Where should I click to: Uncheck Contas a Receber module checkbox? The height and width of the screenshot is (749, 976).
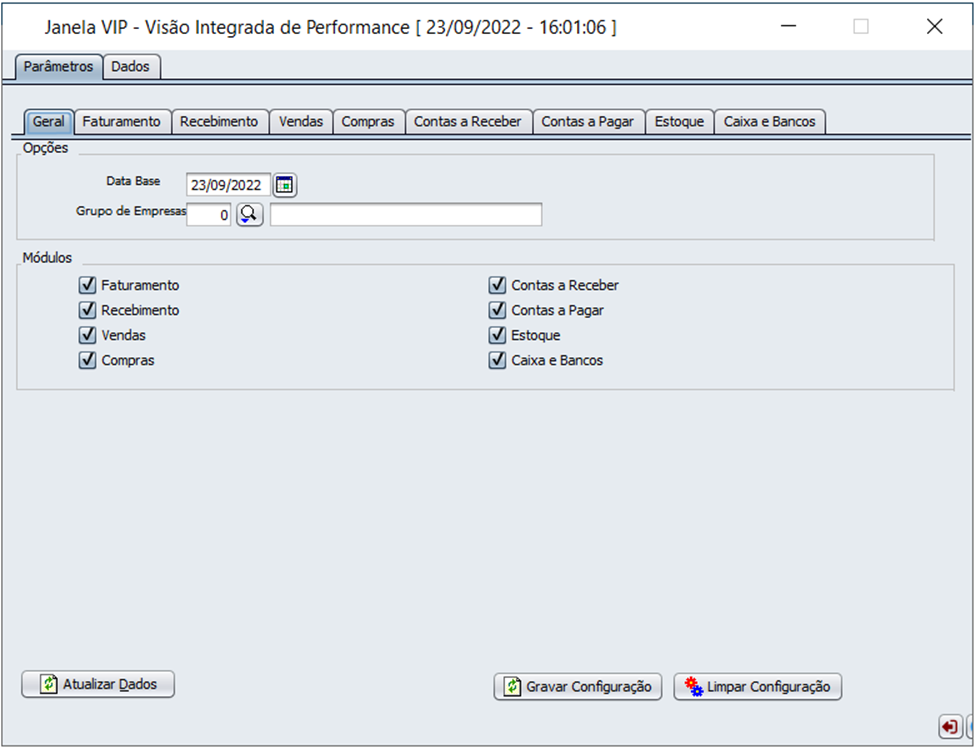[x=497, y=285]
